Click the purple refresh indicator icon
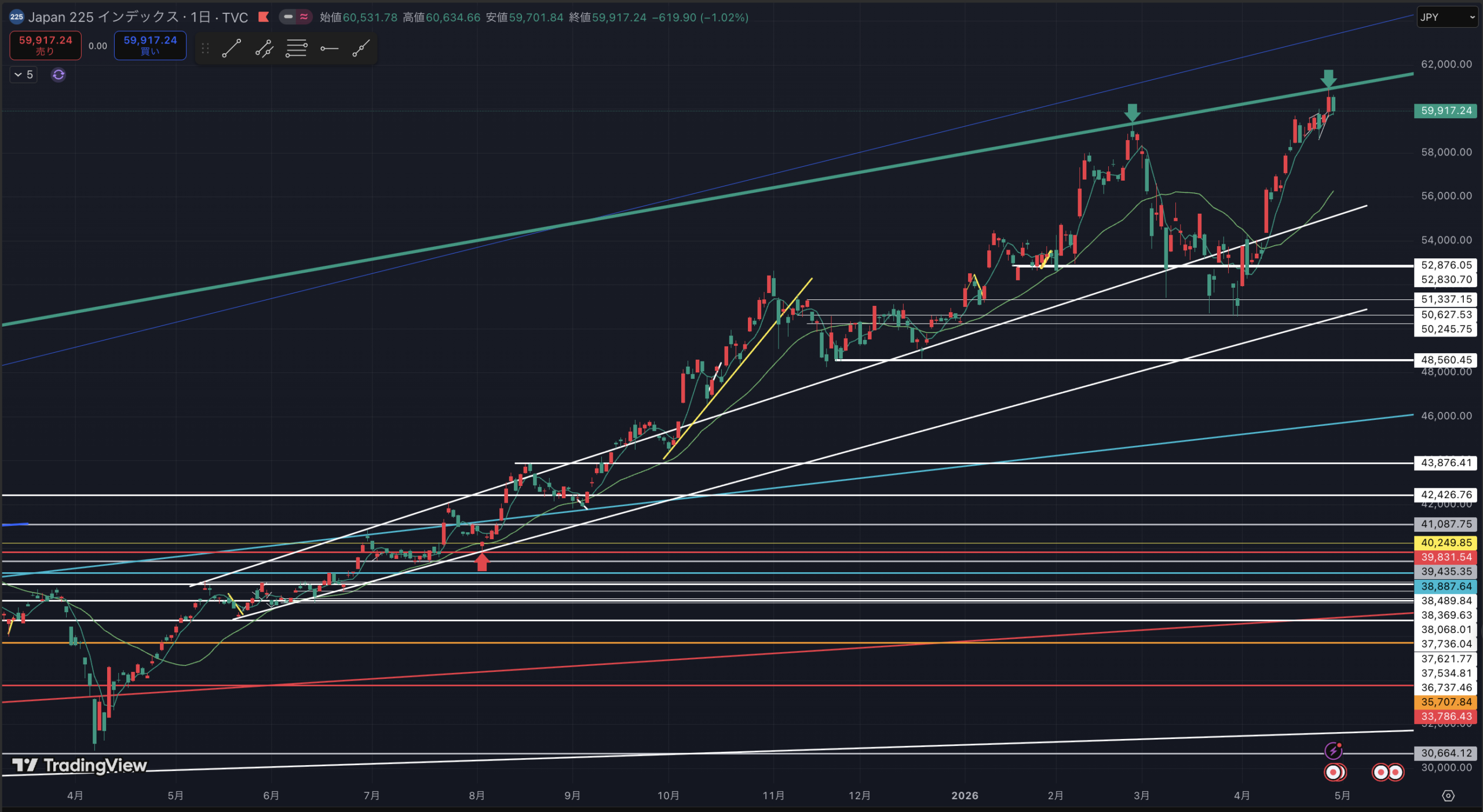Viewport: 1483px width, 812px height. (x=59, y=75)
